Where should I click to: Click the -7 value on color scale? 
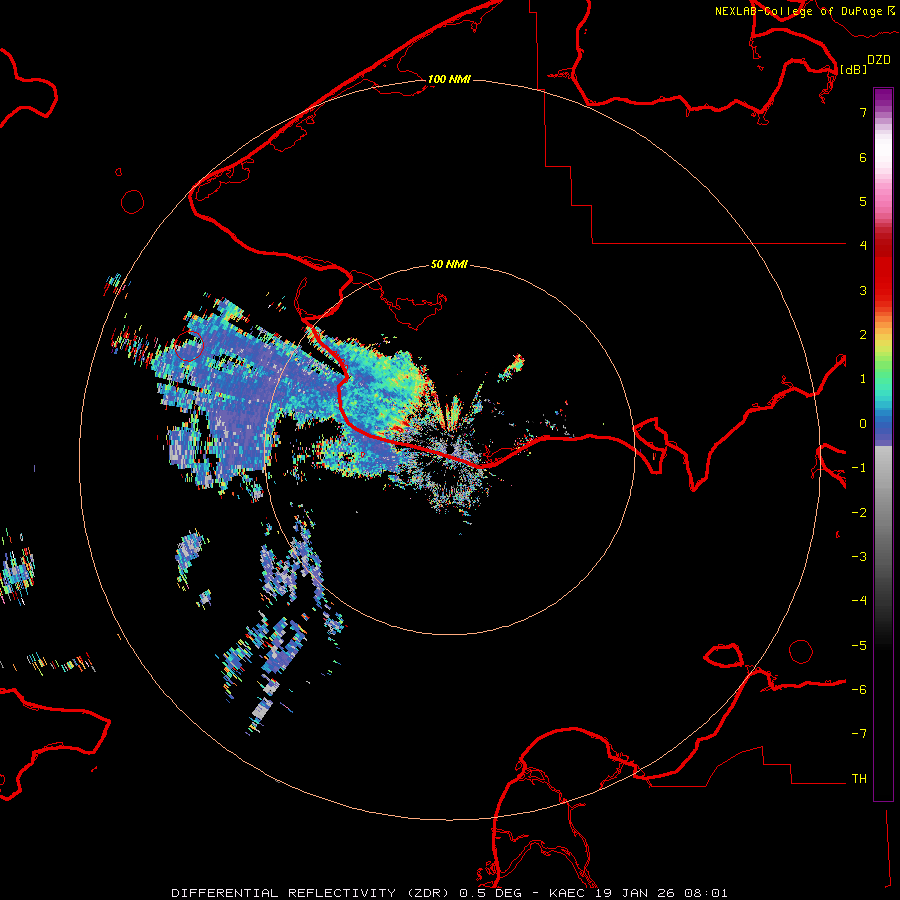[x=859, y=734]
